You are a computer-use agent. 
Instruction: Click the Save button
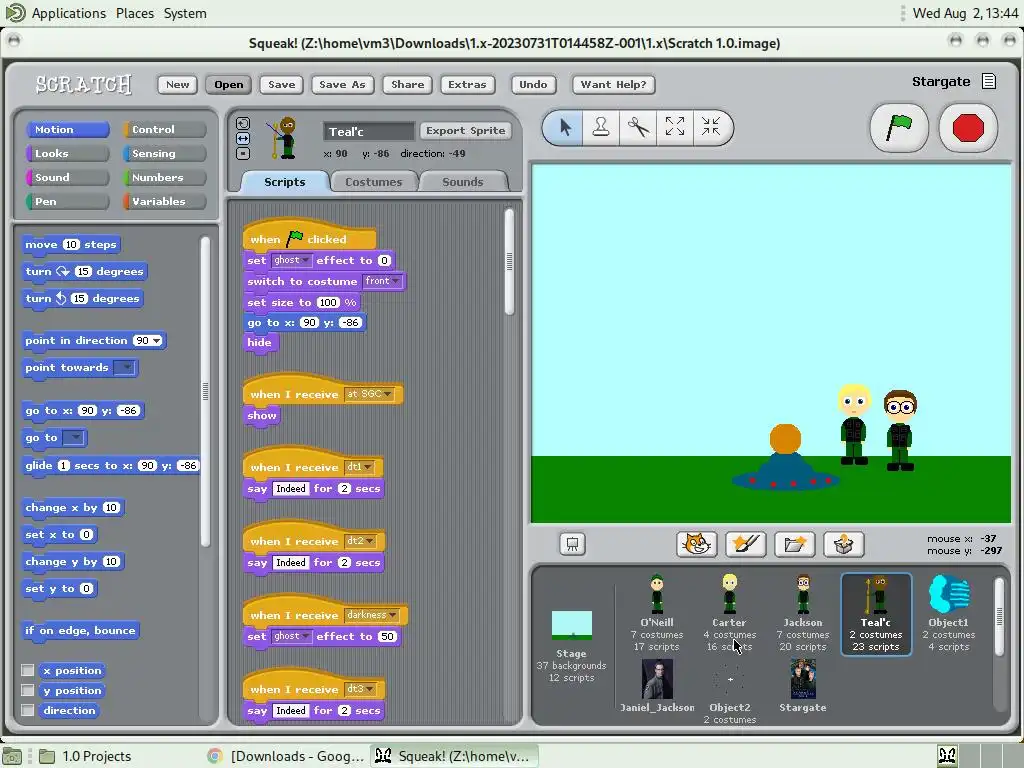[281, 84]
